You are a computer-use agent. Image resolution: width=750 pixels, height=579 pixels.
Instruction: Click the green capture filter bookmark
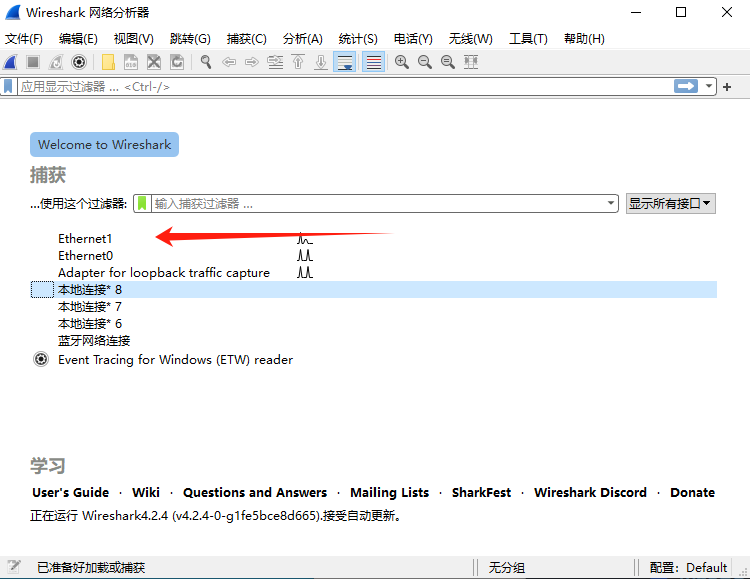tap(142, 204)
